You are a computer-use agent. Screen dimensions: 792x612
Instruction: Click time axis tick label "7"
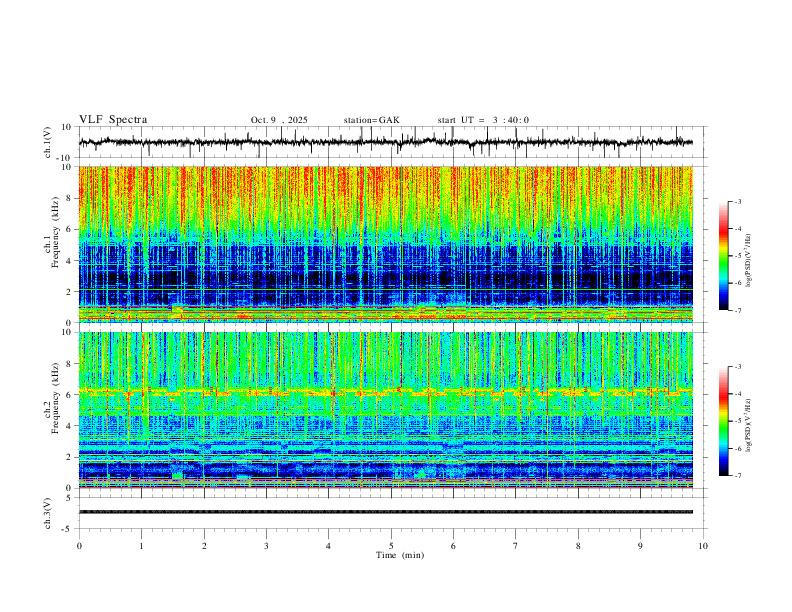516,546
